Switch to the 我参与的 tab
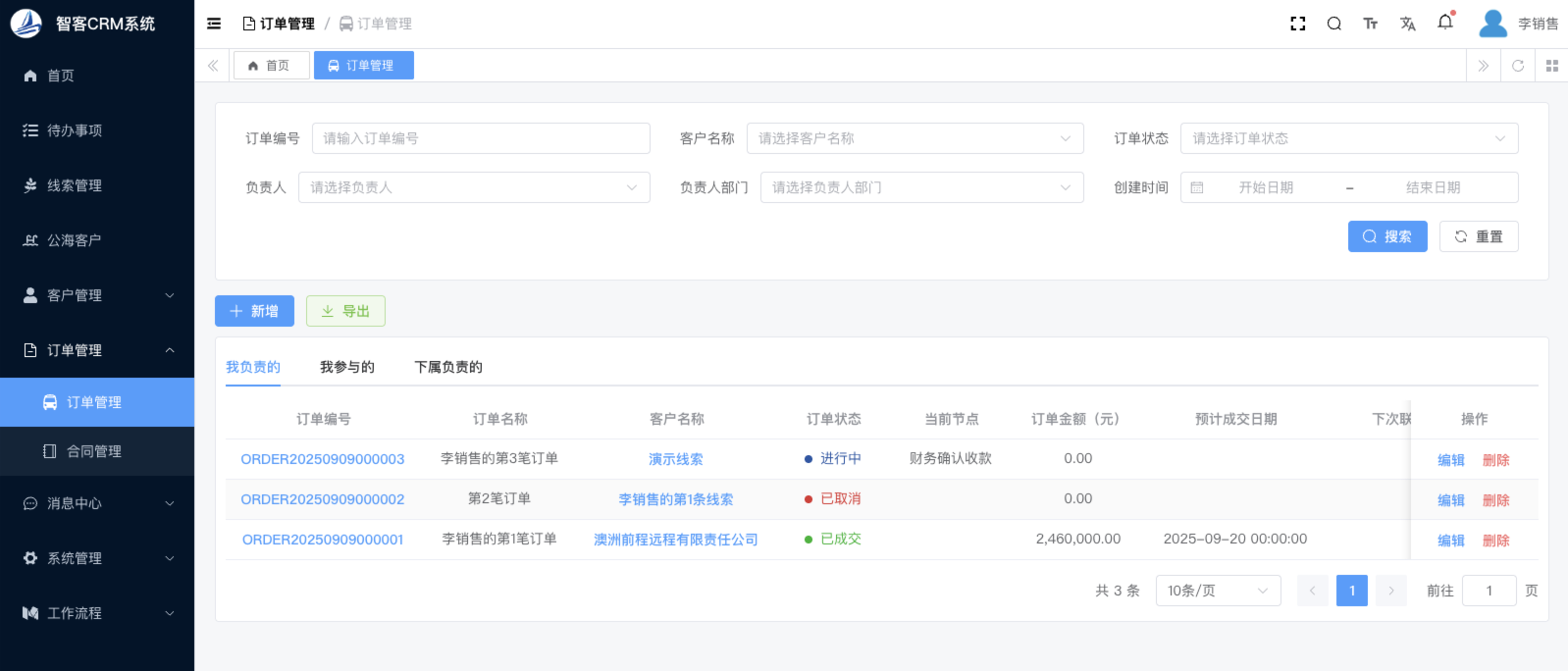The height and width of the screenshot is (671, 1568). click(x=346, y=367)
